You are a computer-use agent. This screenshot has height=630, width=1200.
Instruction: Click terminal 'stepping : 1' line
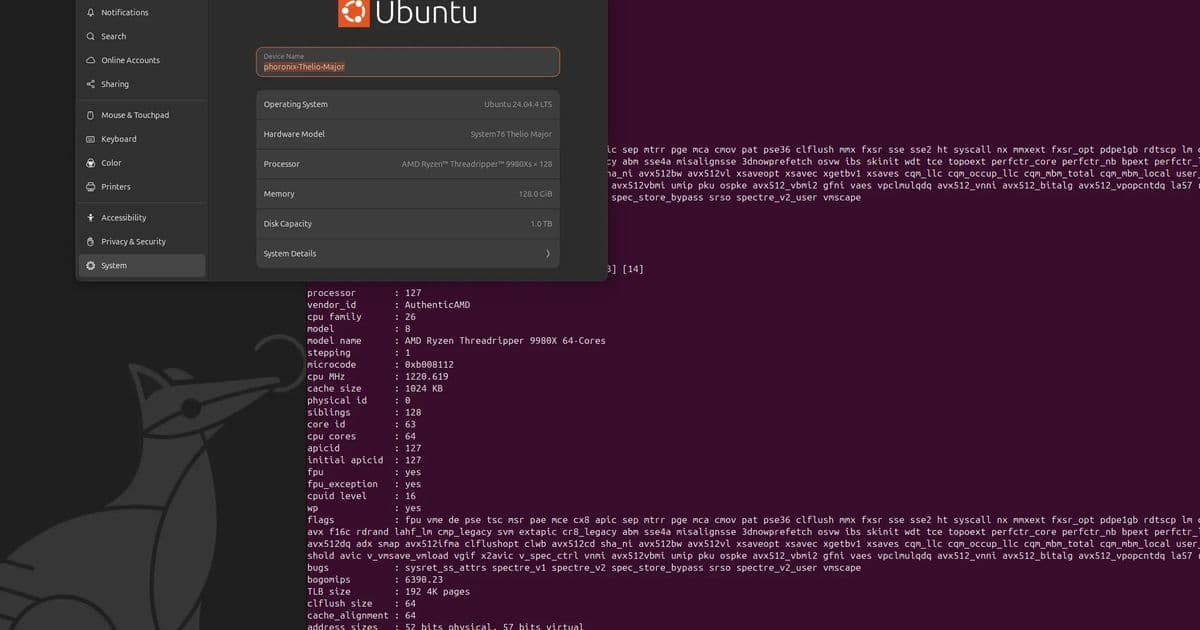click(x=358, y=353)
